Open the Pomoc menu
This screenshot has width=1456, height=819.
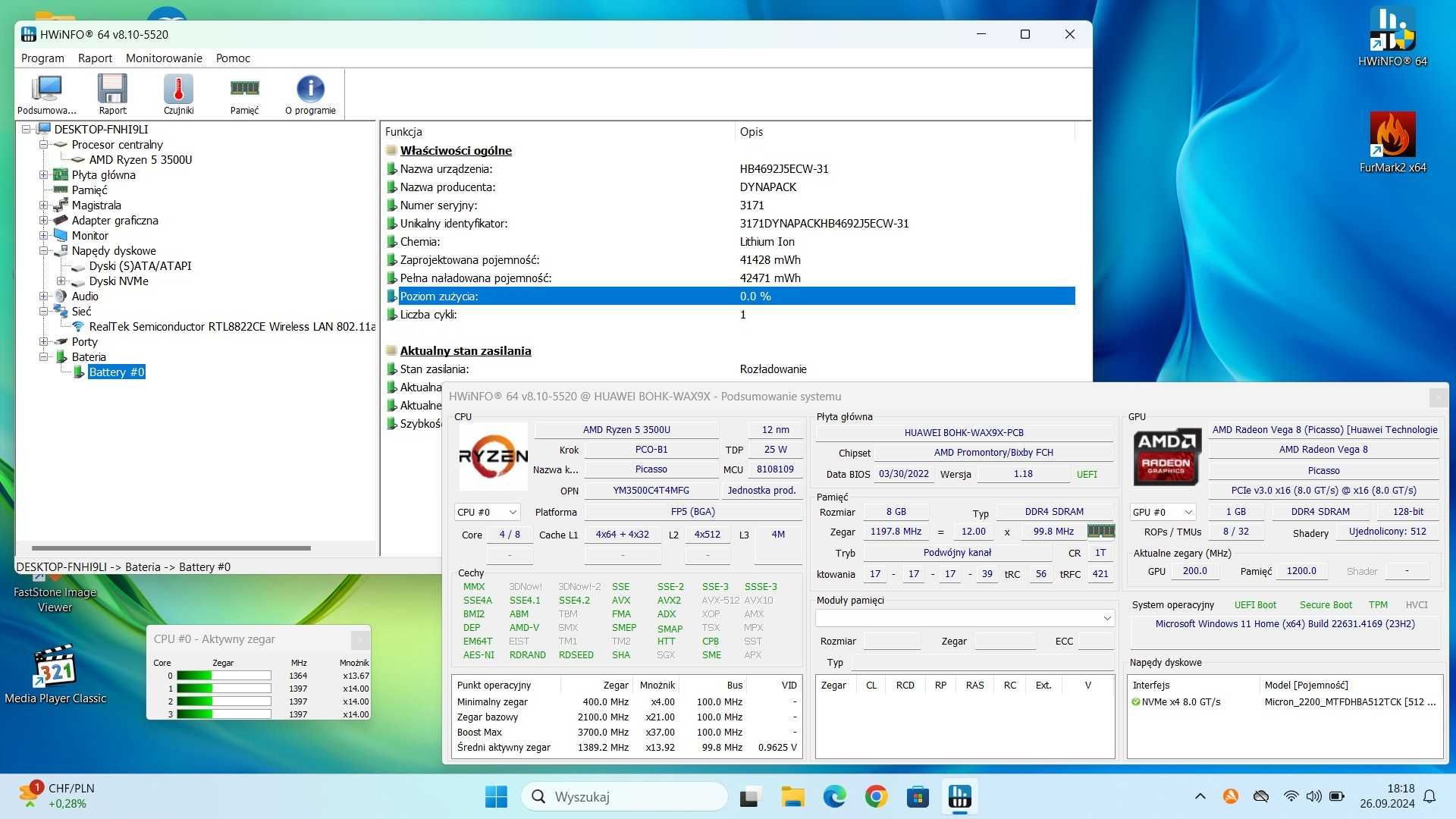pos(233,58)
